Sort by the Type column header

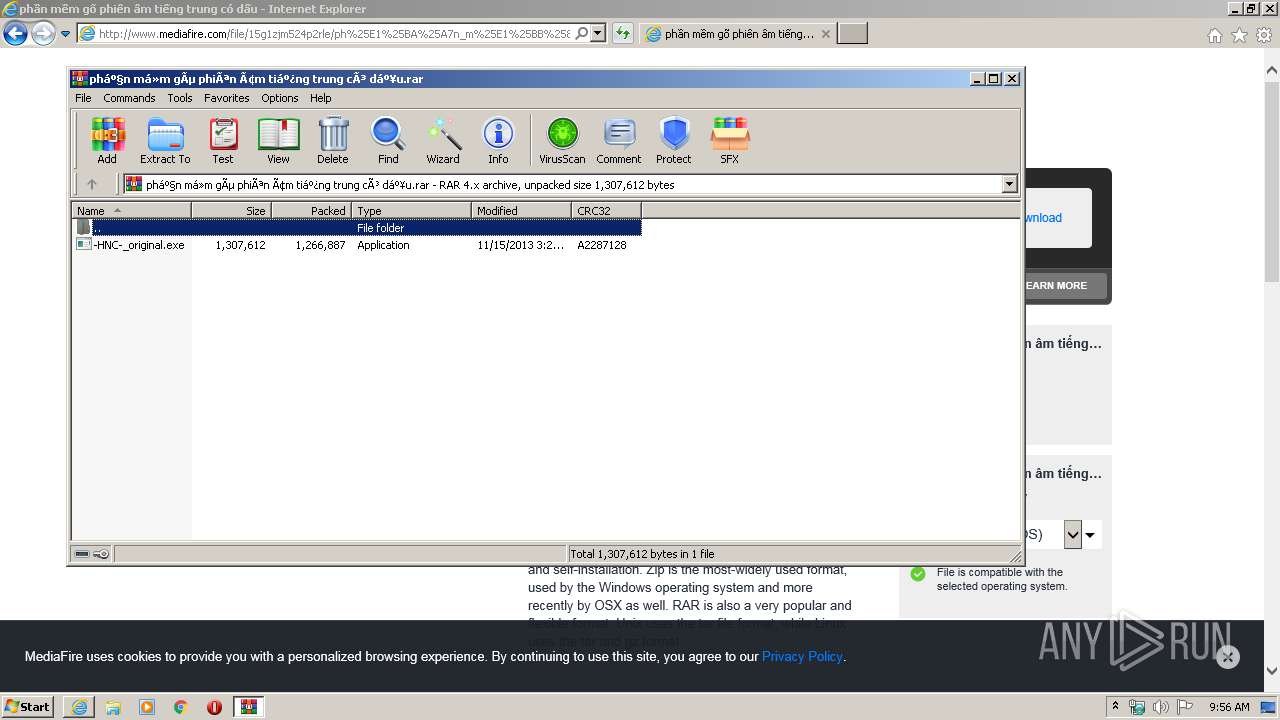pos(411,210)
